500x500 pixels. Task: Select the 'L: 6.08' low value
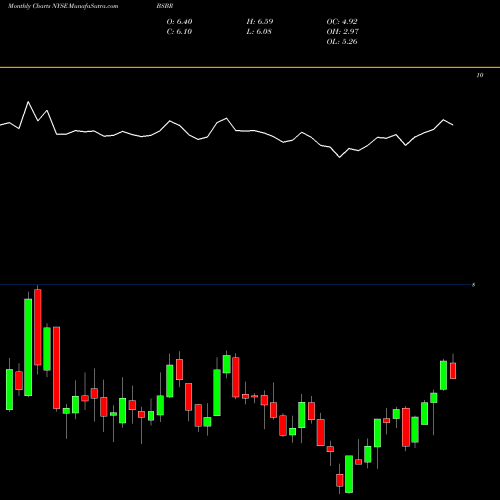(259, 32)
